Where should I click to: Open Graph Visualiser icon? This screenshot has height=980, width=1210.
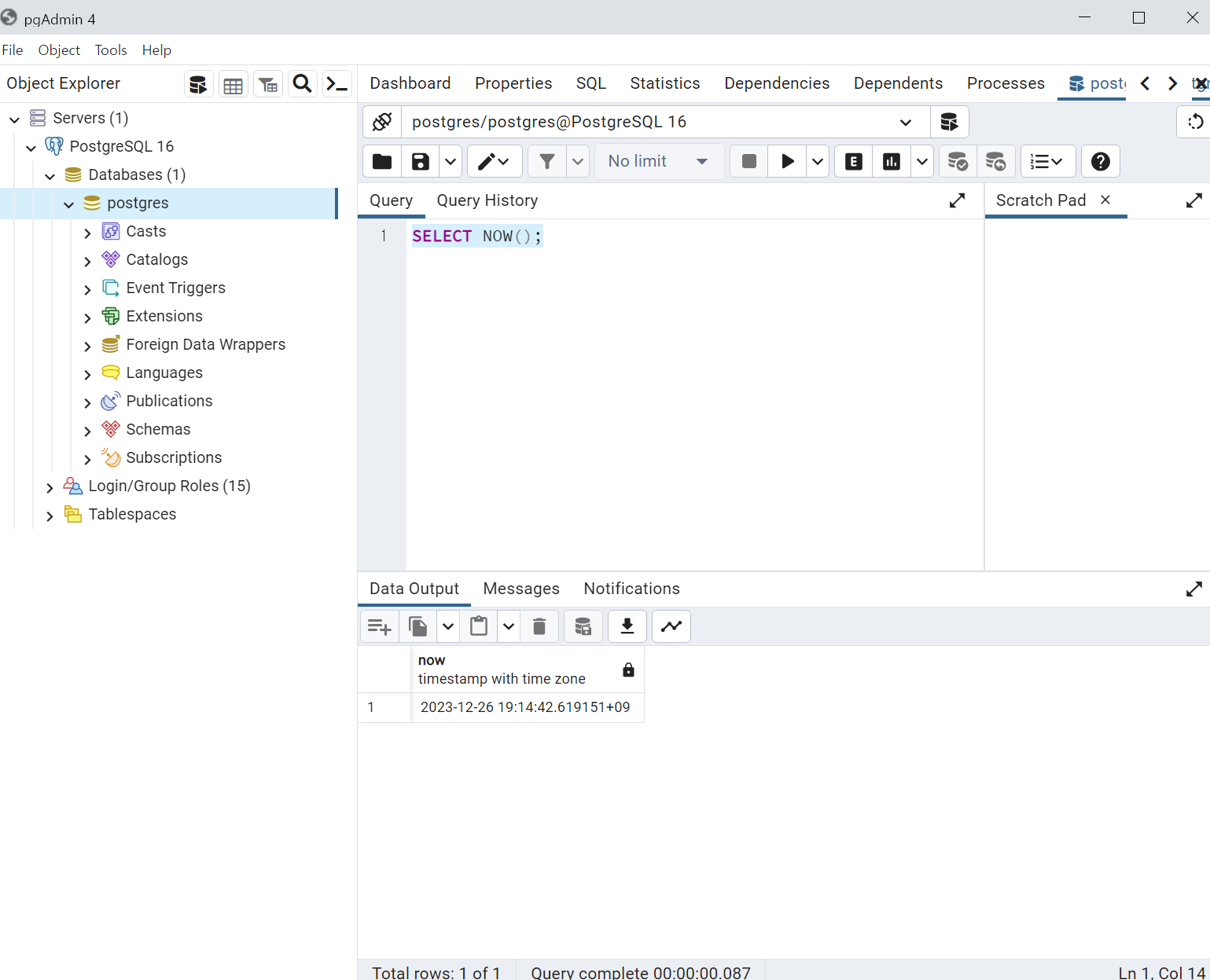click(671, 626)
